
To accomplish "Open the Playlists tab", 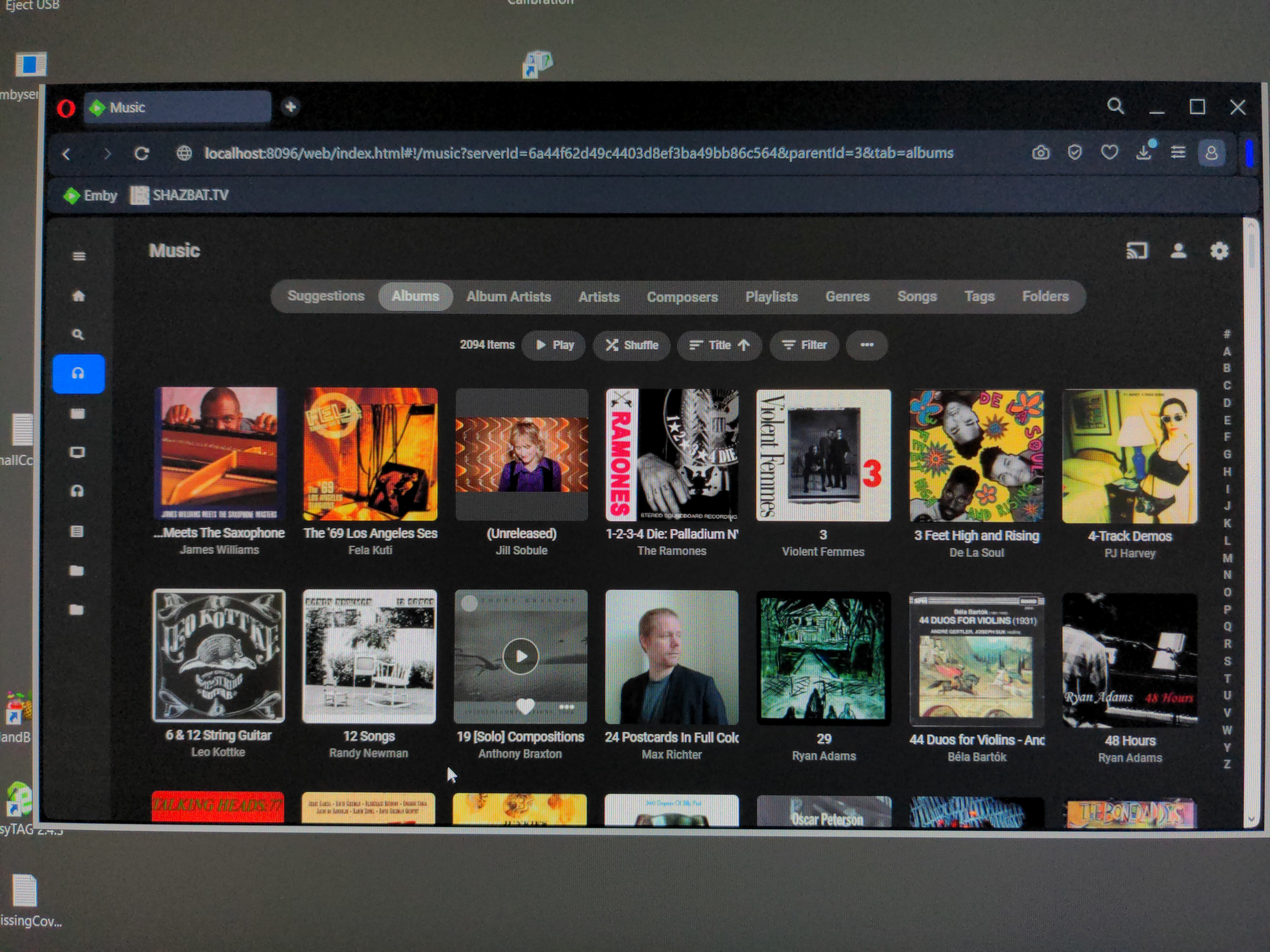I will (x=772, y=297).
